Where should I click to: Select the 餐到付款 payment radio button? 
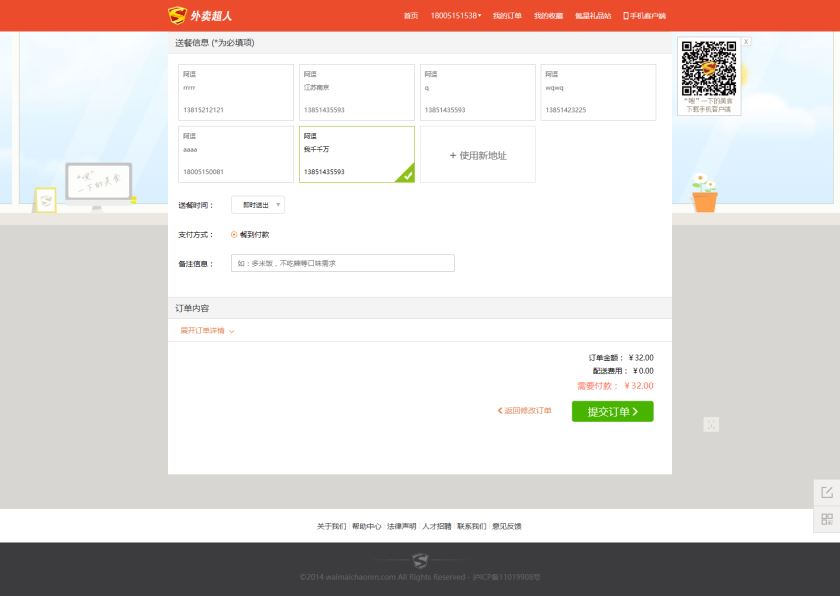point(234,235)
